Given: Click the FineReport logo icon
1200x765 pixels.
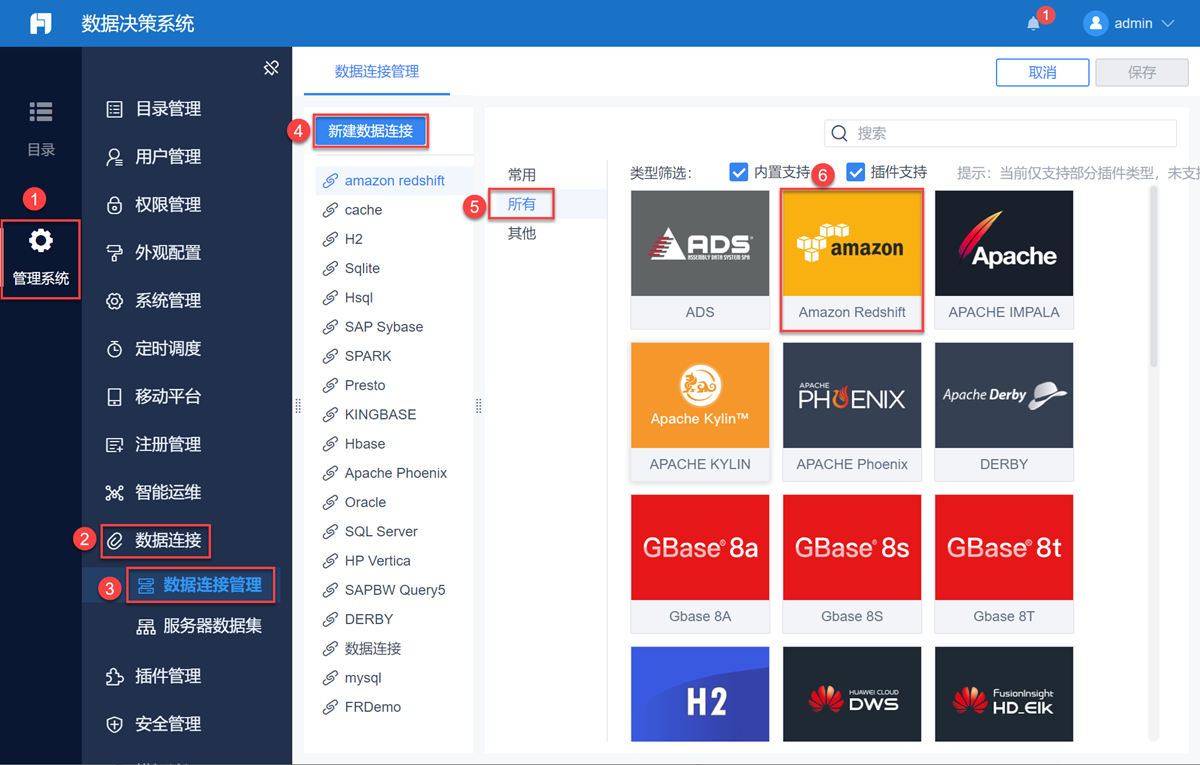Looking at the screenshot, I should click(41, 23).
